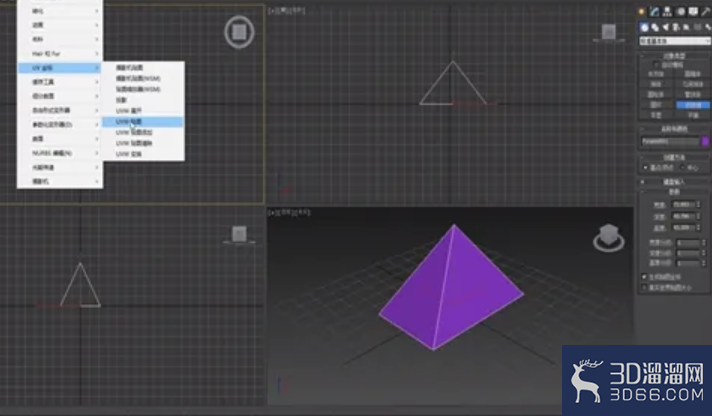The width and height of the screenshot is (712, 416).
Task: Collapse the Creation Method rollout
Action: click(674, 158)
